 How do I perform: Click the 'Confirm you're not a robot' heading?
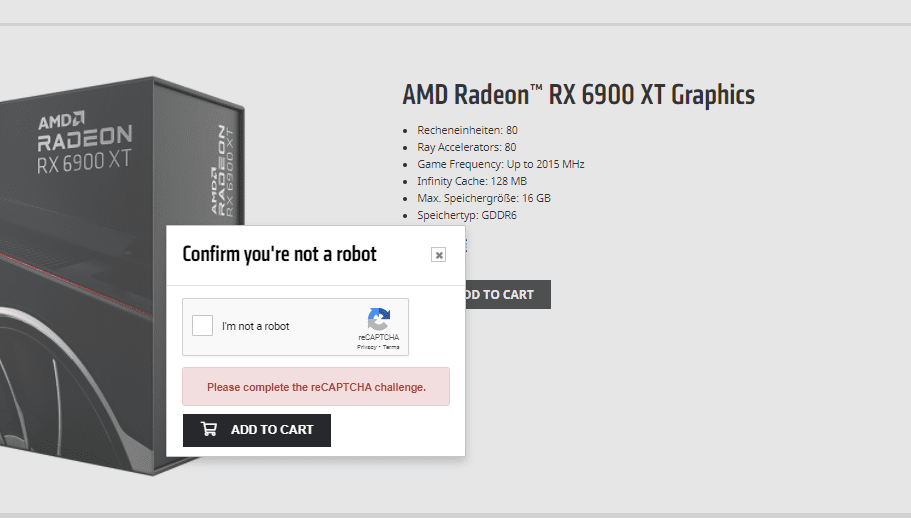click(279, 254)
